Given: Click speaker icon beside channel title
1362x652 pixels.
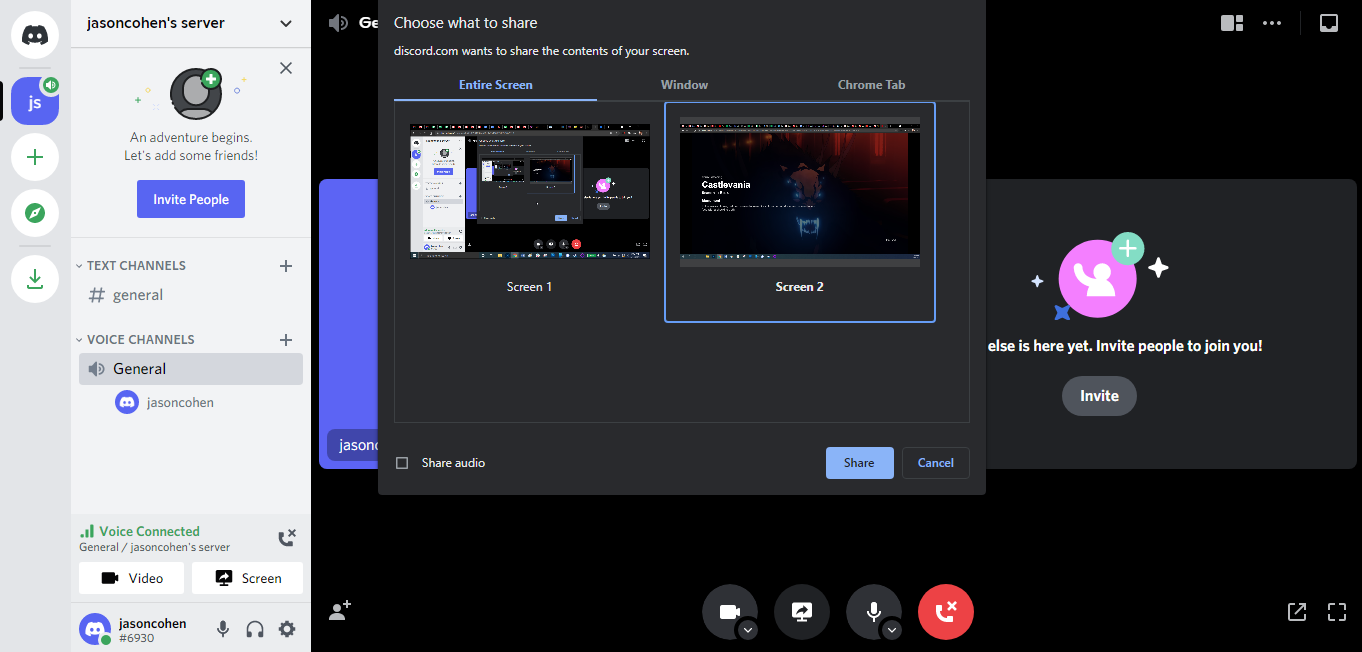Looking at the screenshot, I should 338,23.
